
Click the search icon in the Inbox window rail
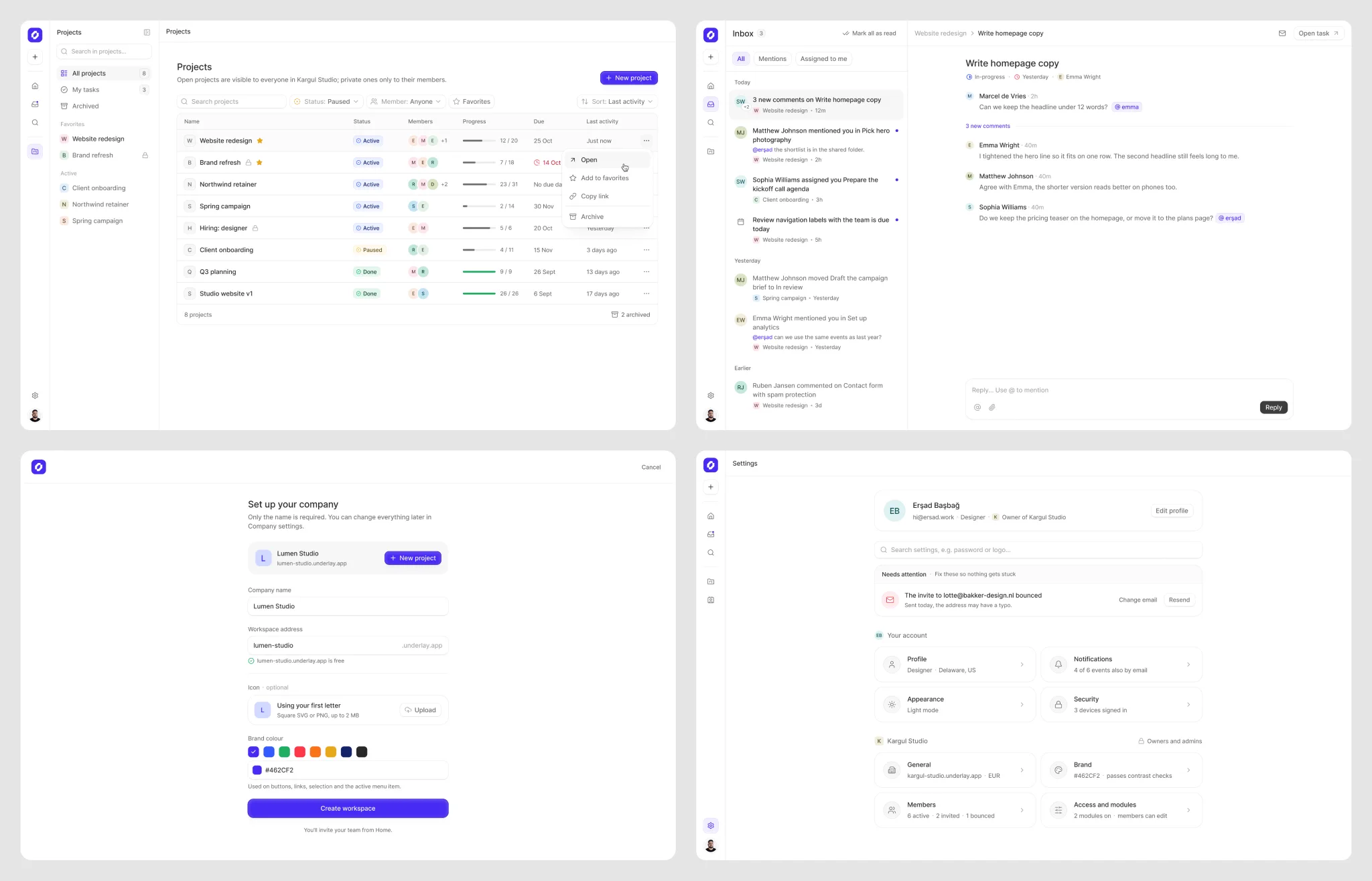(x=711, y=123)
